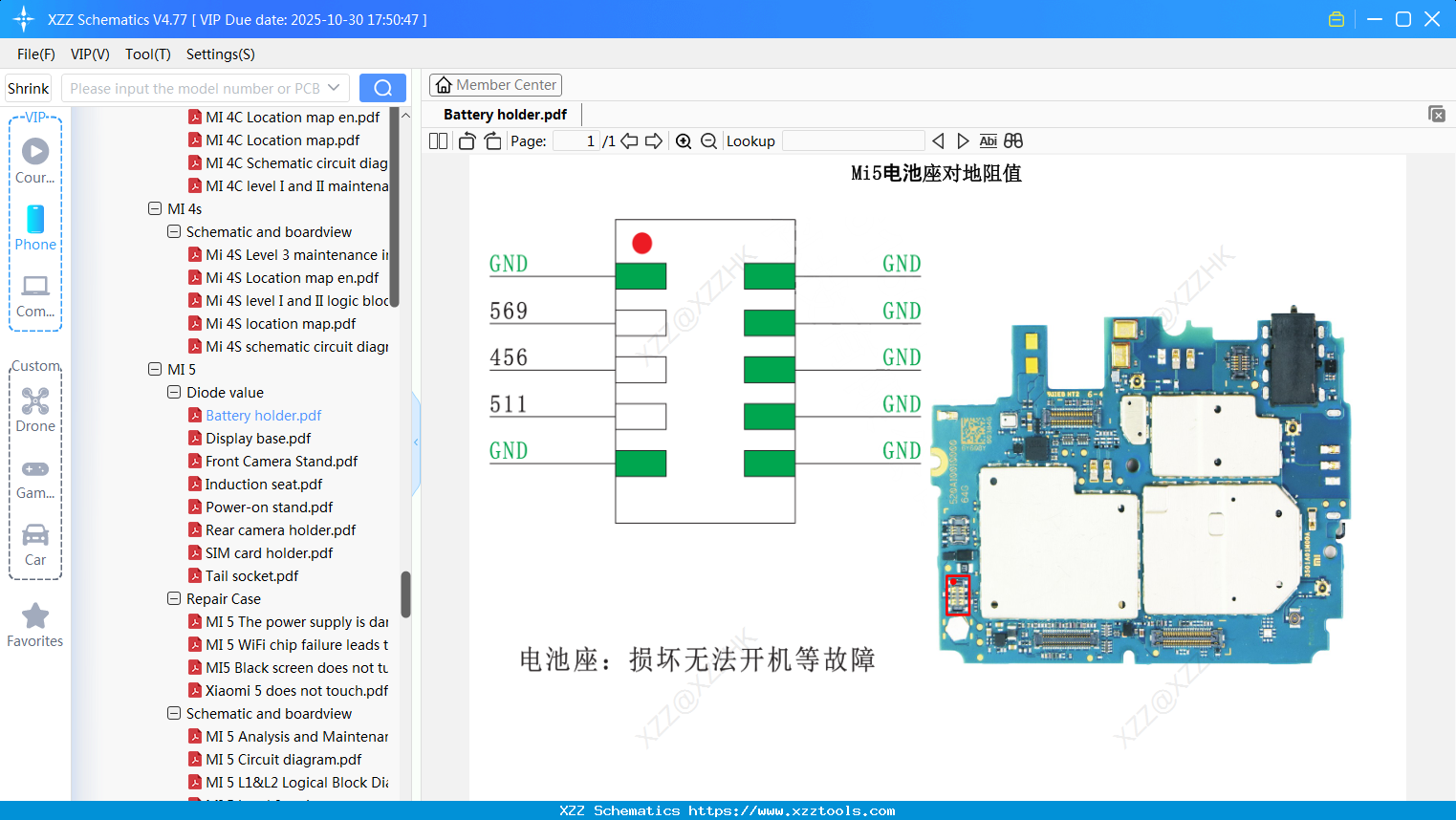
Task: Toggle the Abi match-case option
Action: [x=989, y=141]
